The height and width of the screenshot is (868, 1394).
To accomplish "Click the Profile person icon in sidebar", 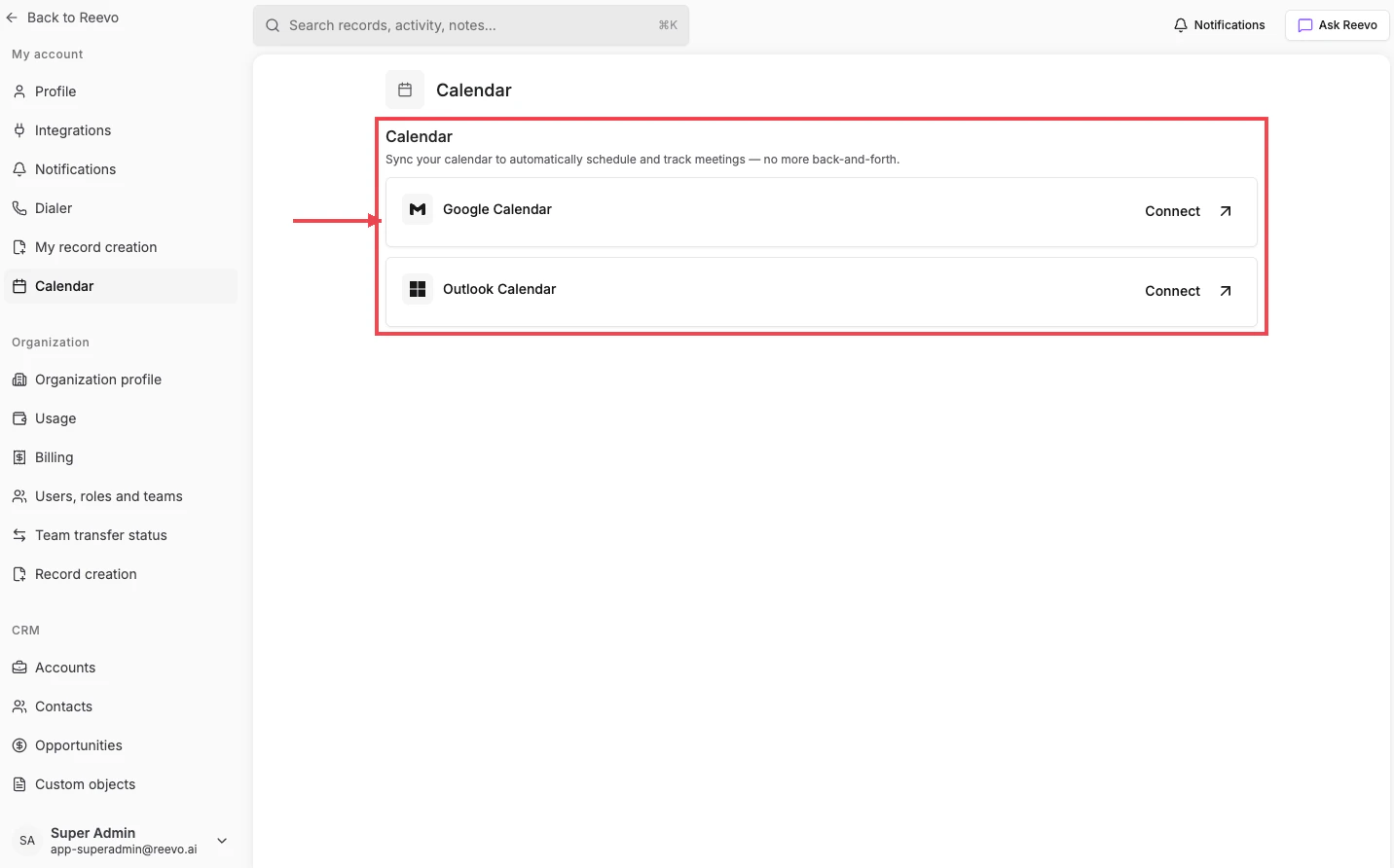I will [x=19, y=91].
